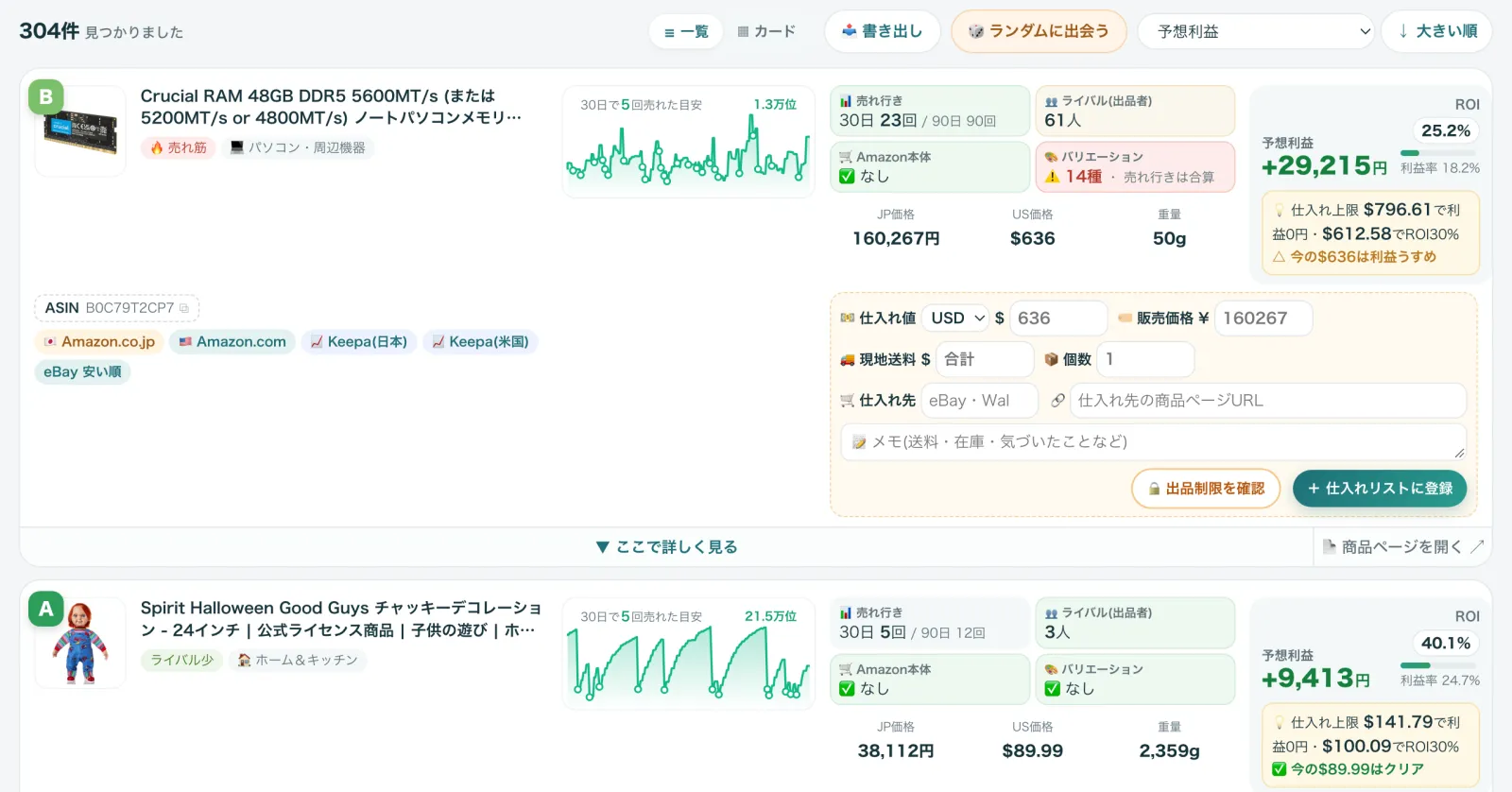
Task: Click the 304件 results count
Action: pyautogui.click(x=49, y=31)
